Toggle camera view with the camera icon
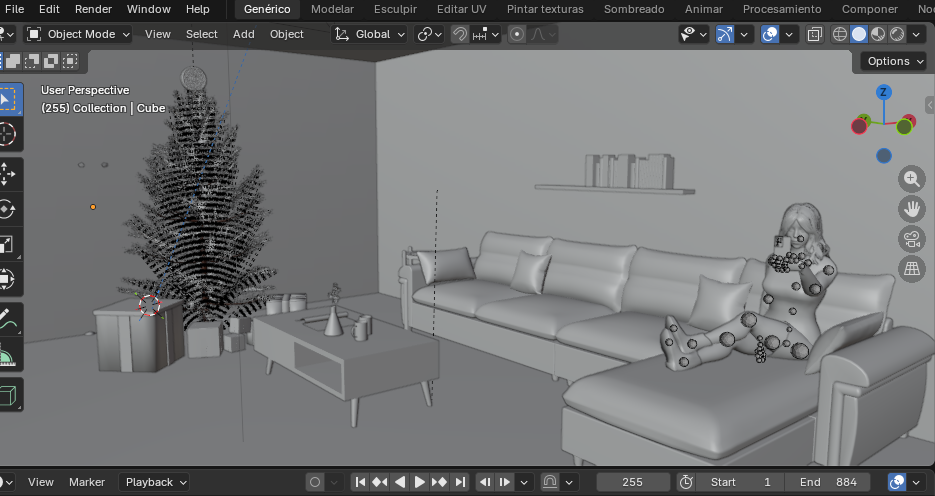The image size is (935, 496). point(911,238)
